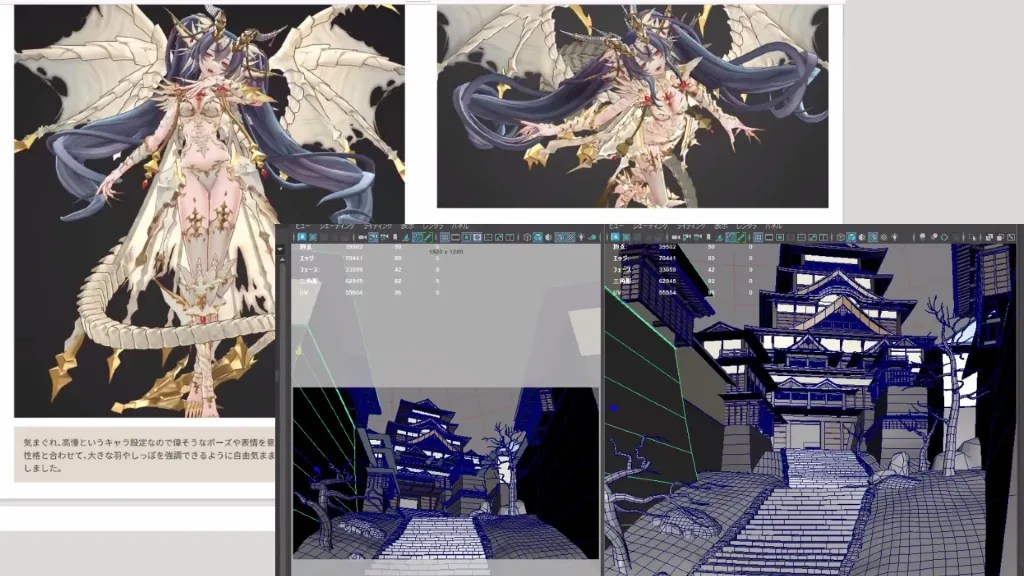Open ライティング menu in right viewport

691,227
